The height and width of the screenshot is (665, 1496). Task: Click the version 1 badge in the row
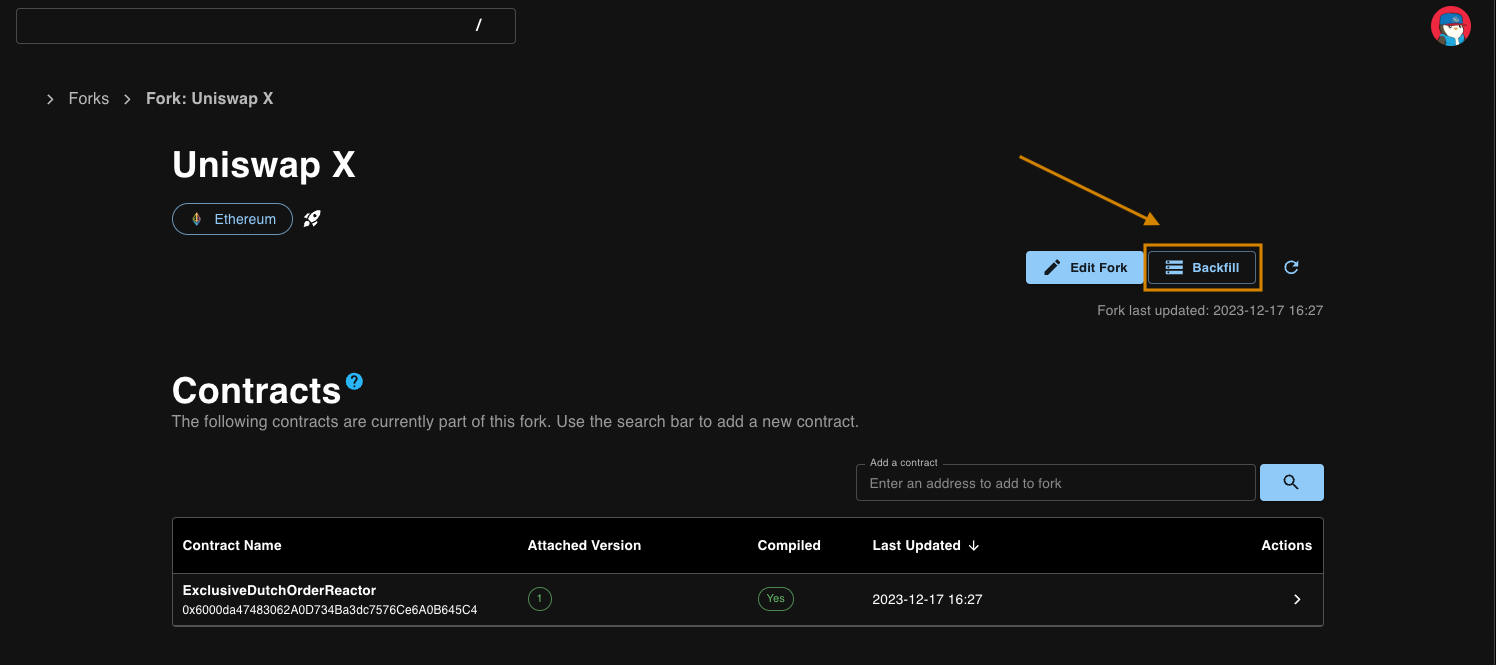click(x=539, y=599)
